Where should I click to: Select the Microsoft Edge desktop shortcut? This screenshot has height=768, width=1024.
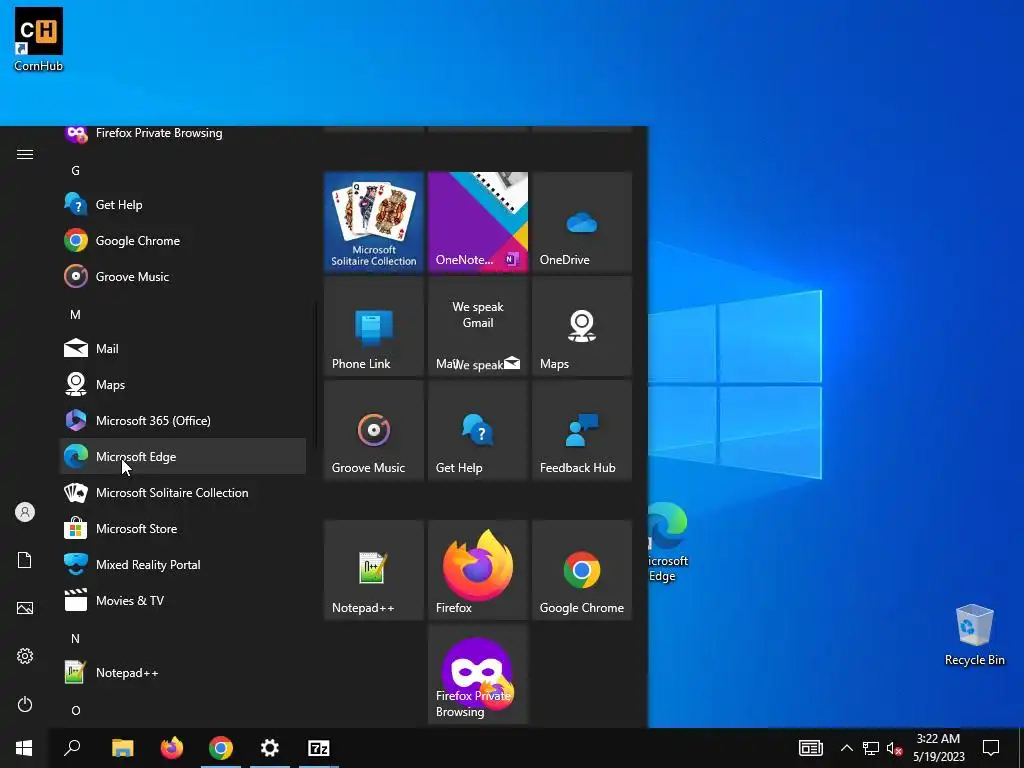(x=667, y=542)
